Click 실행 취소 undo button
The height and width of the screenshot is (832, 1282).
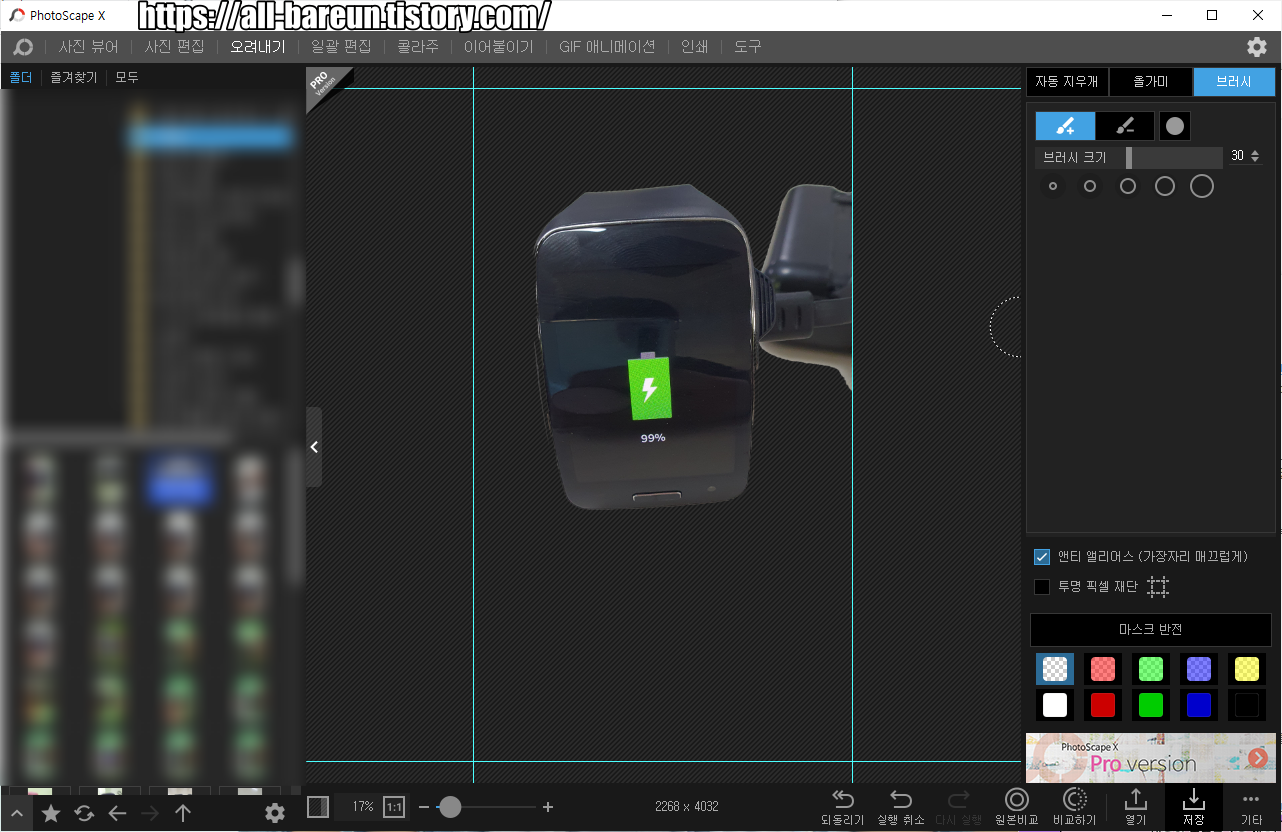coord(901,808)
